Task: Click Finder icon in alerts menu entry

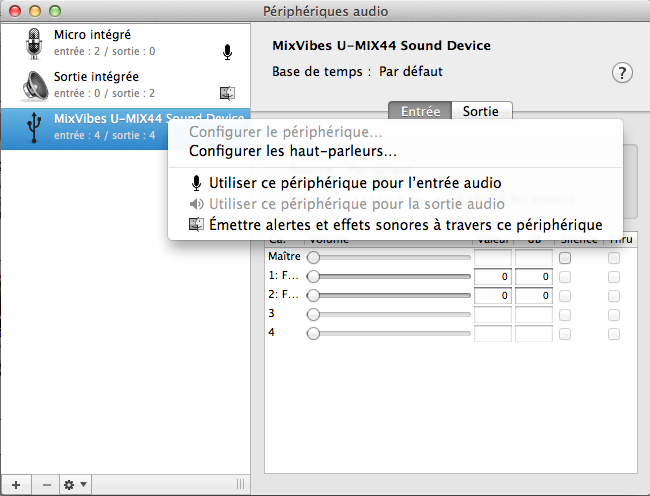Action: [196, 225]
